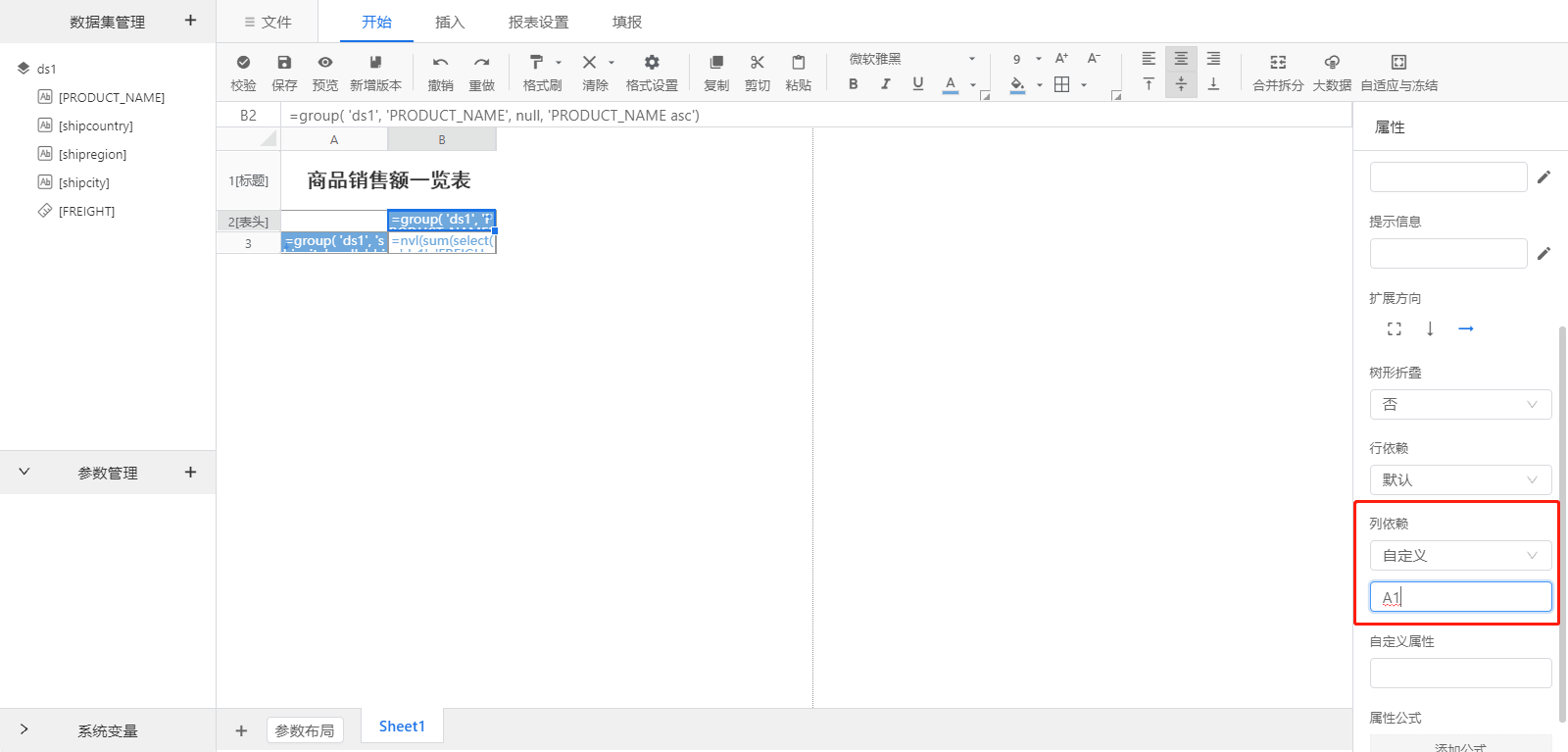
Task: Add new sheet with plus icon
Action: tap(241, 730)
